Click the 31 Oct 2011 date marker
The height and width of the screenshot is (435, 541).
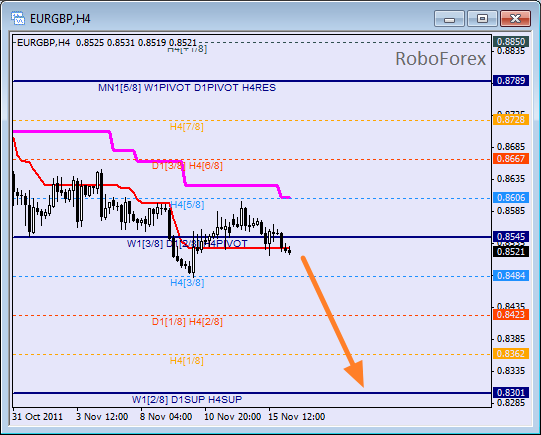coord(38,417)
